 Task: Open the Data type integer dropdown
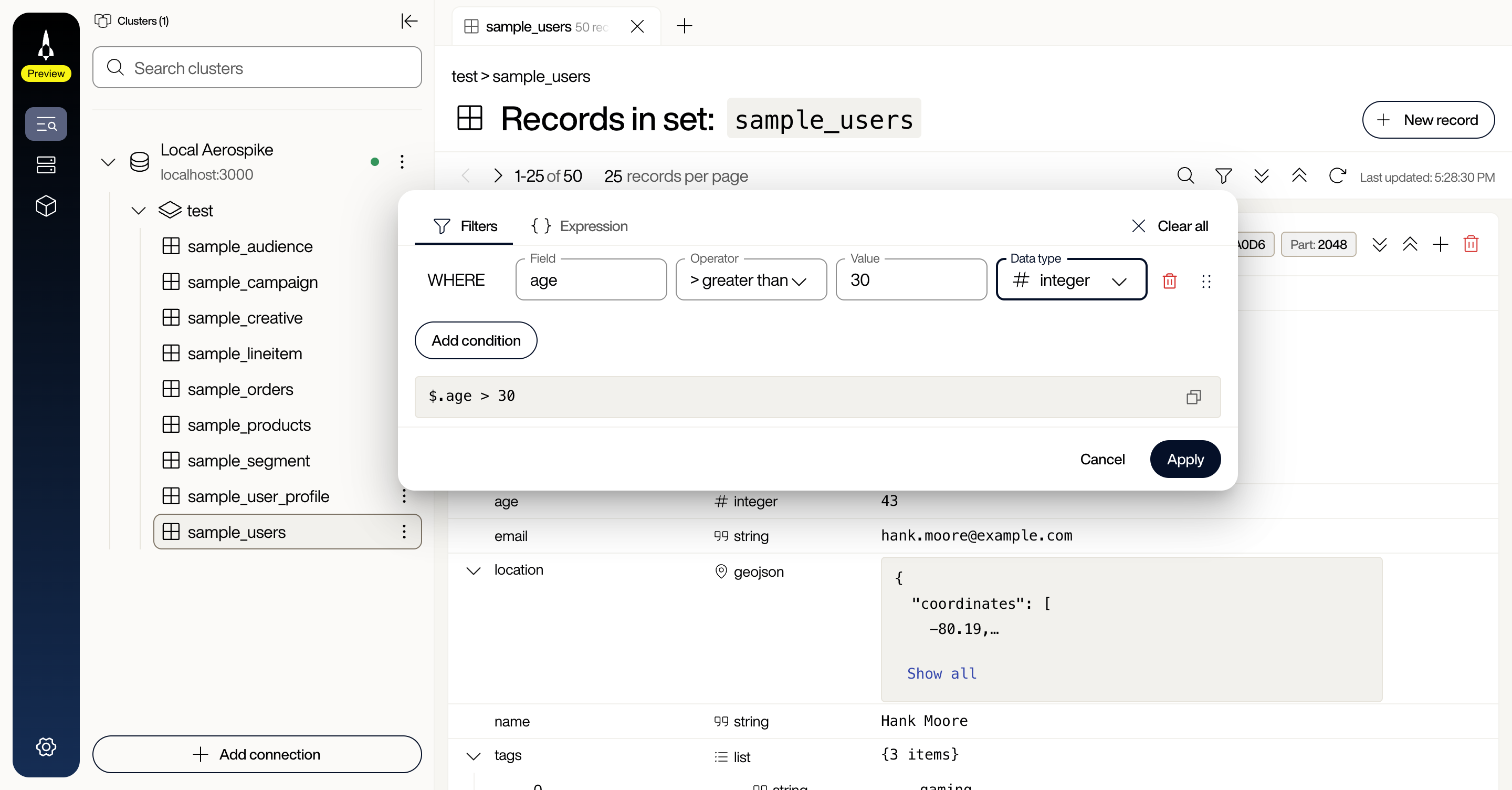(x=1070, y=280)
